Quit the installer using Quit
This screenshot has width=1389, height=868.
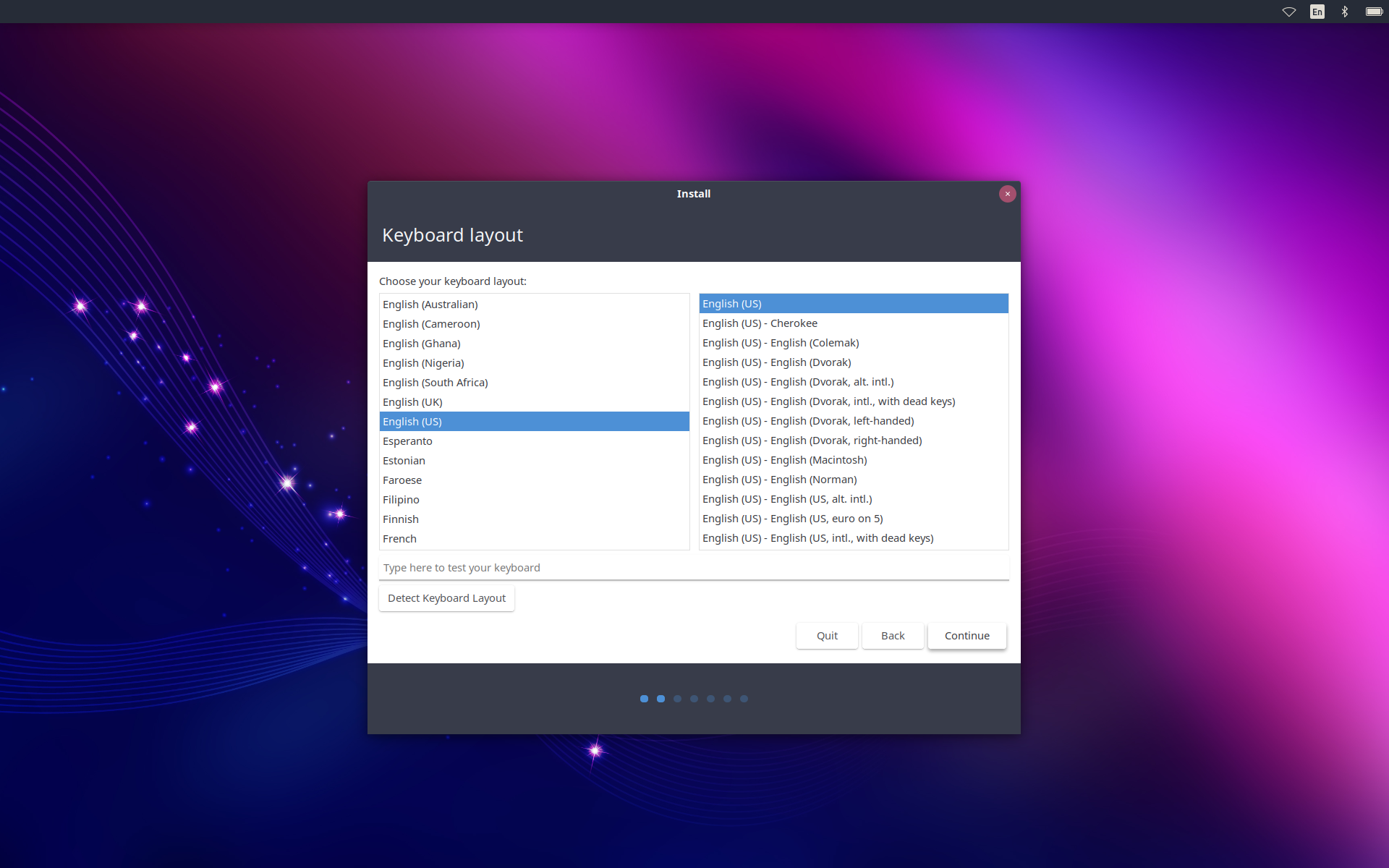[827, 636]
